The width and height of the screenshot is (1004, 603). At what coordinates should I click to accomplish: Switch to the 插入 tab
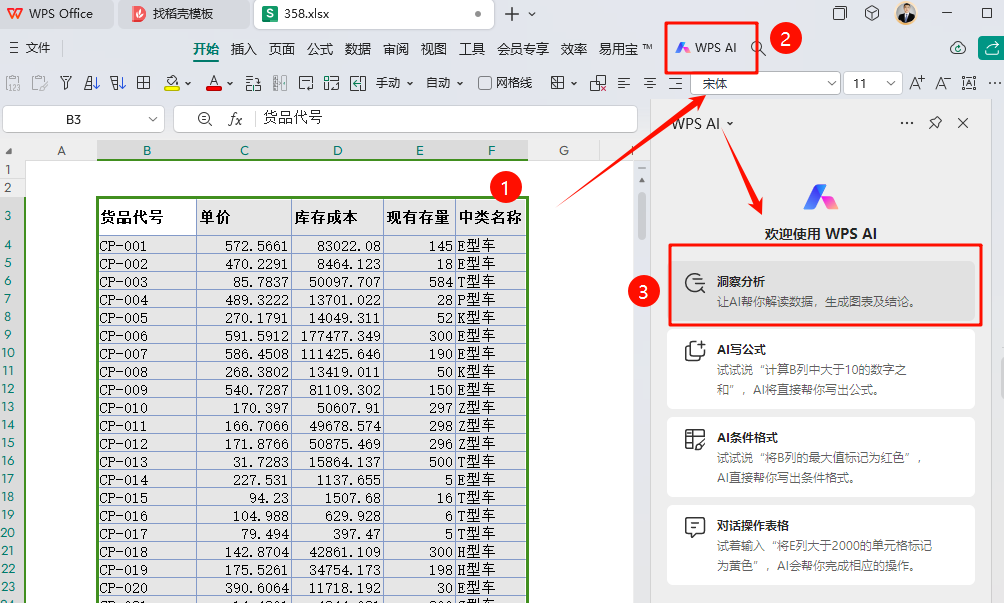coord(243,49)
